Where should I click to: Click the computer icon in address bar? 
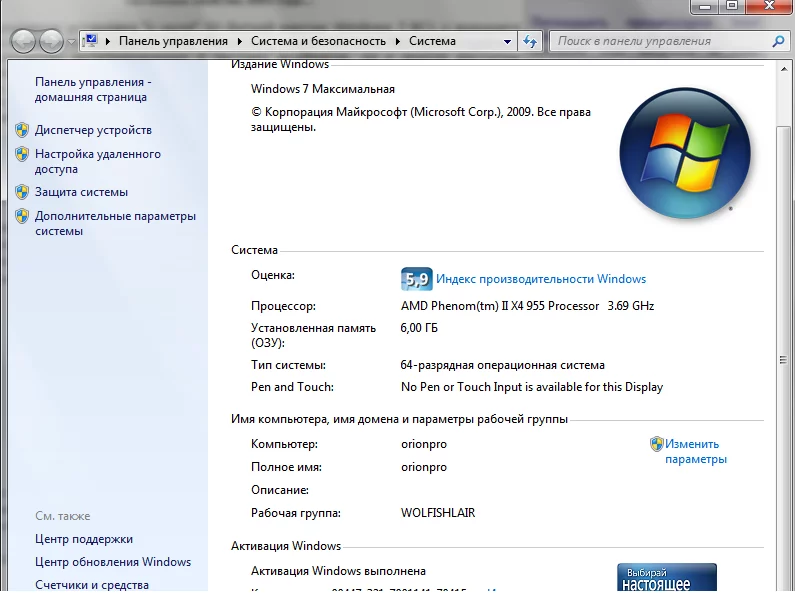[x=90, y=41]
